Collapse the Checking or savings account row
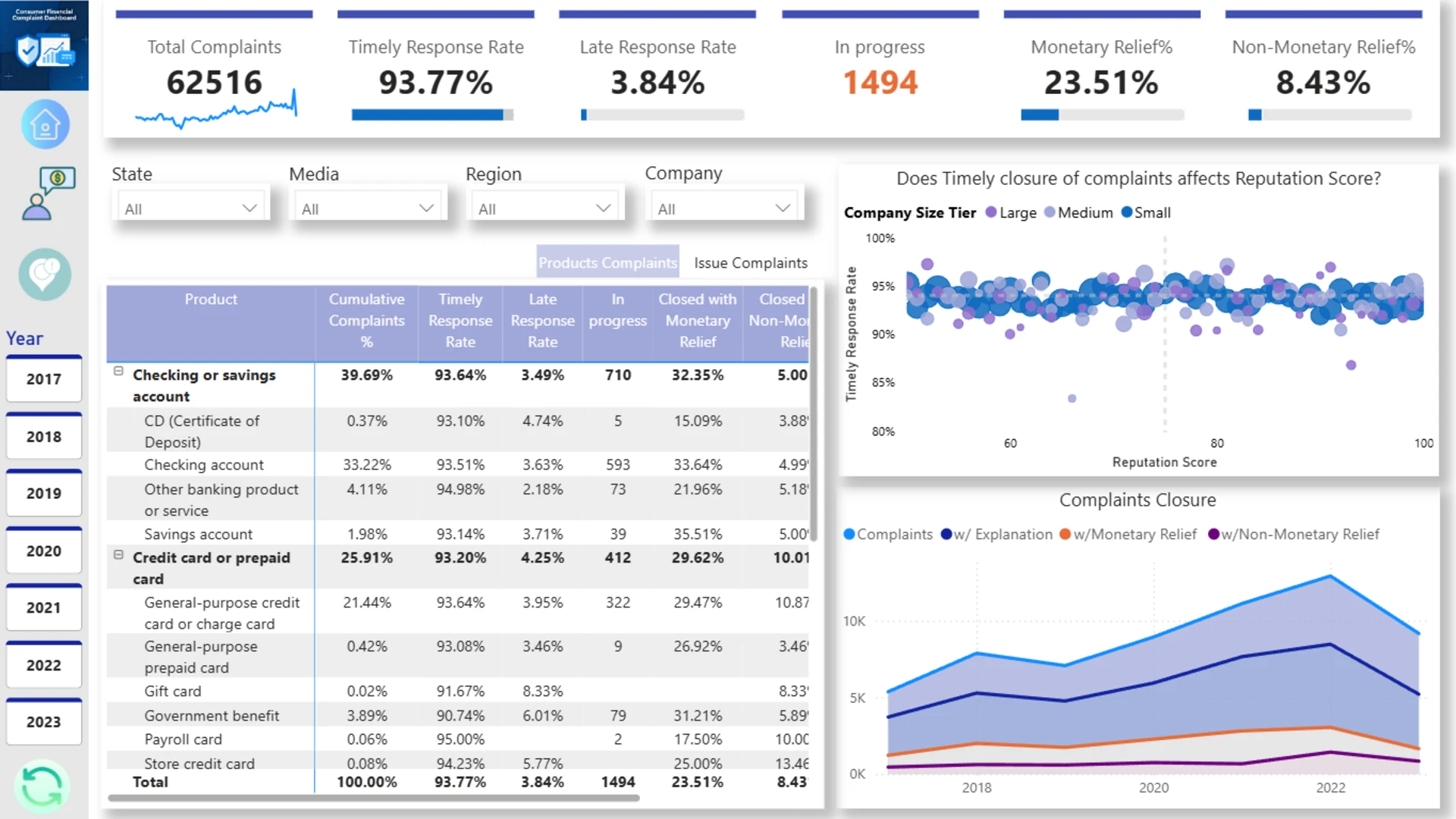The image size is (1456, 819). [118, 372]
